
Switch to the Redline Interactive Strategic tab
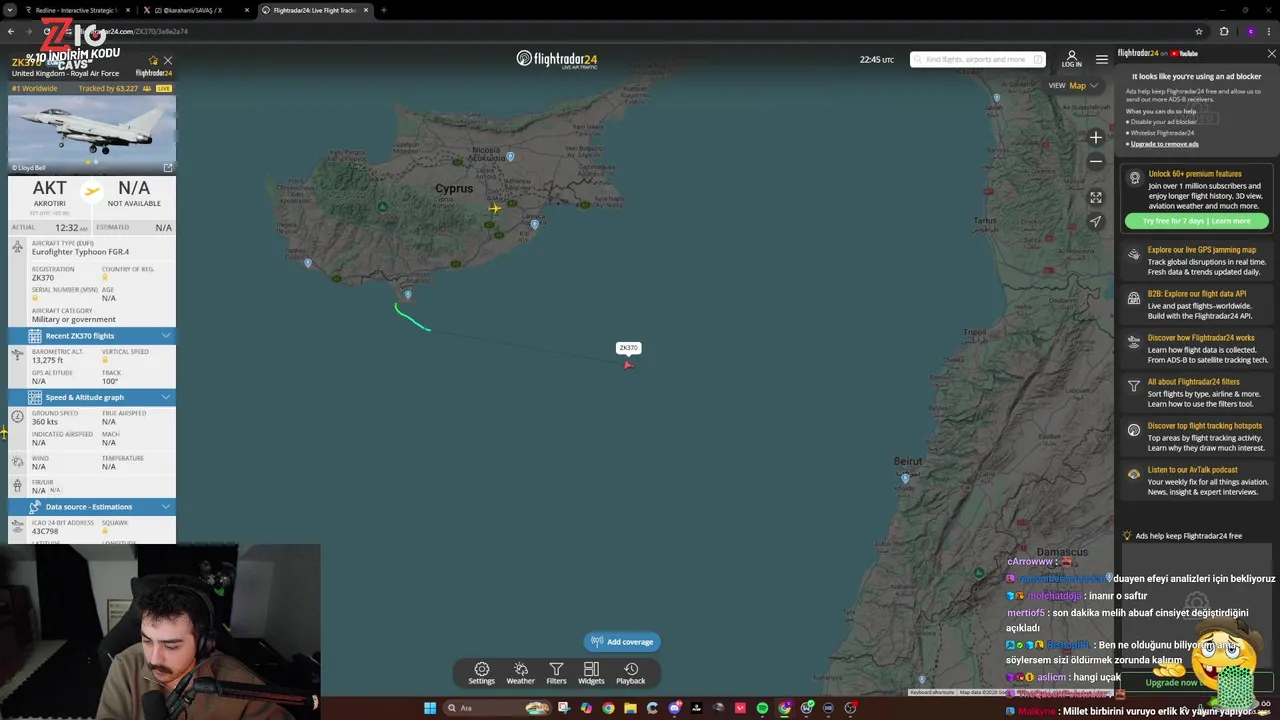(x=75, y=10)
